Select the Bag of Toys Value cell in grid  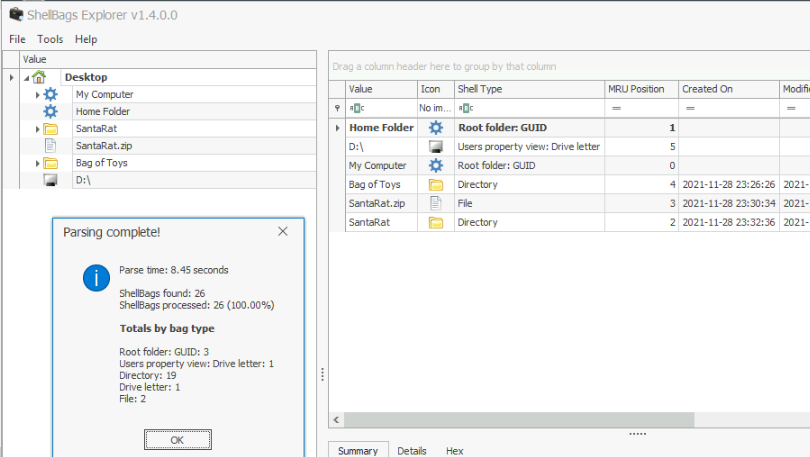pyautogui.click(x=381, y=184)
